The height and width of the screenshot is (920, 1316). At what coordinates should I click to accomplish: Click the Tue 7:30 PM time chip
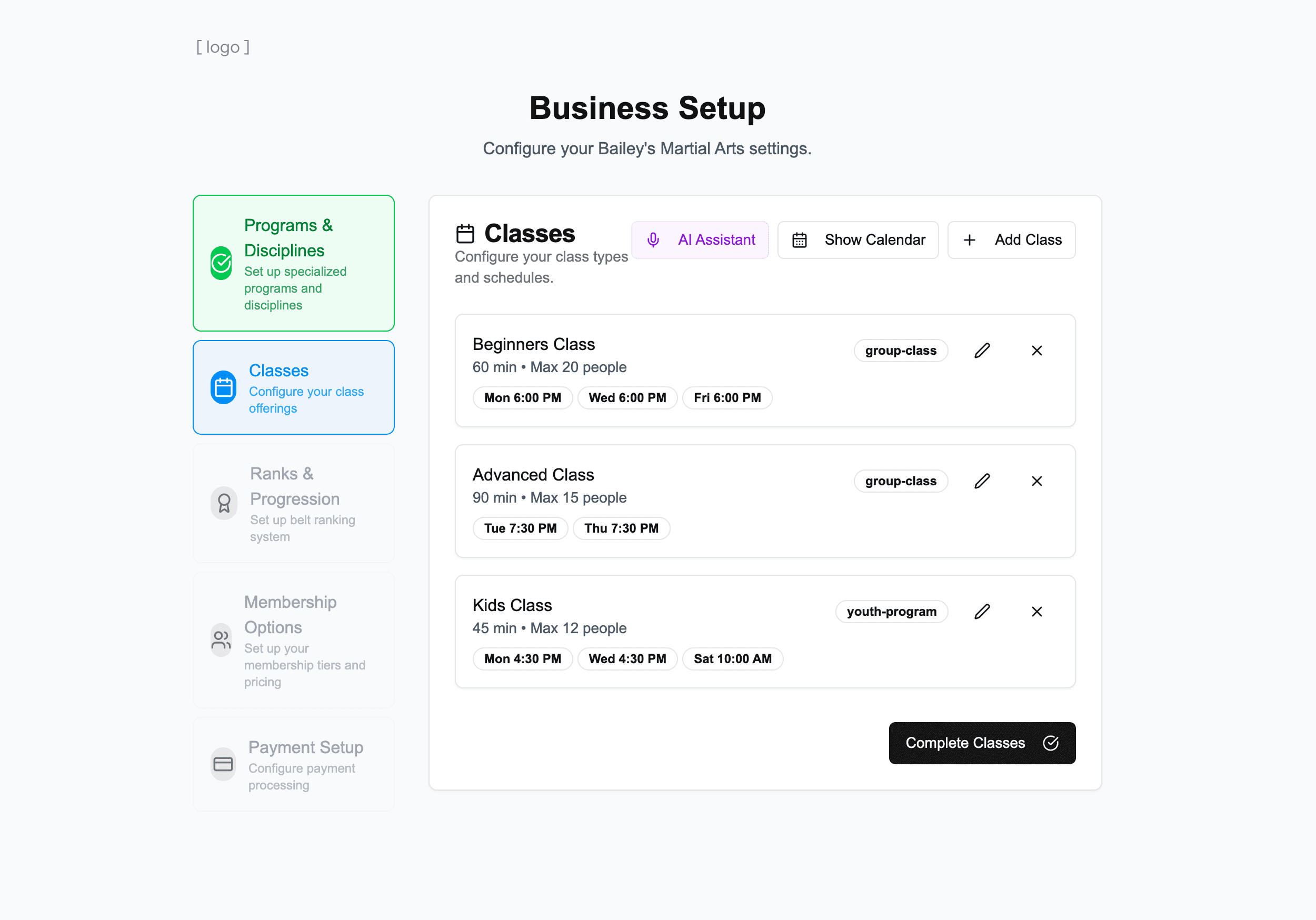[x=520, y=528]
